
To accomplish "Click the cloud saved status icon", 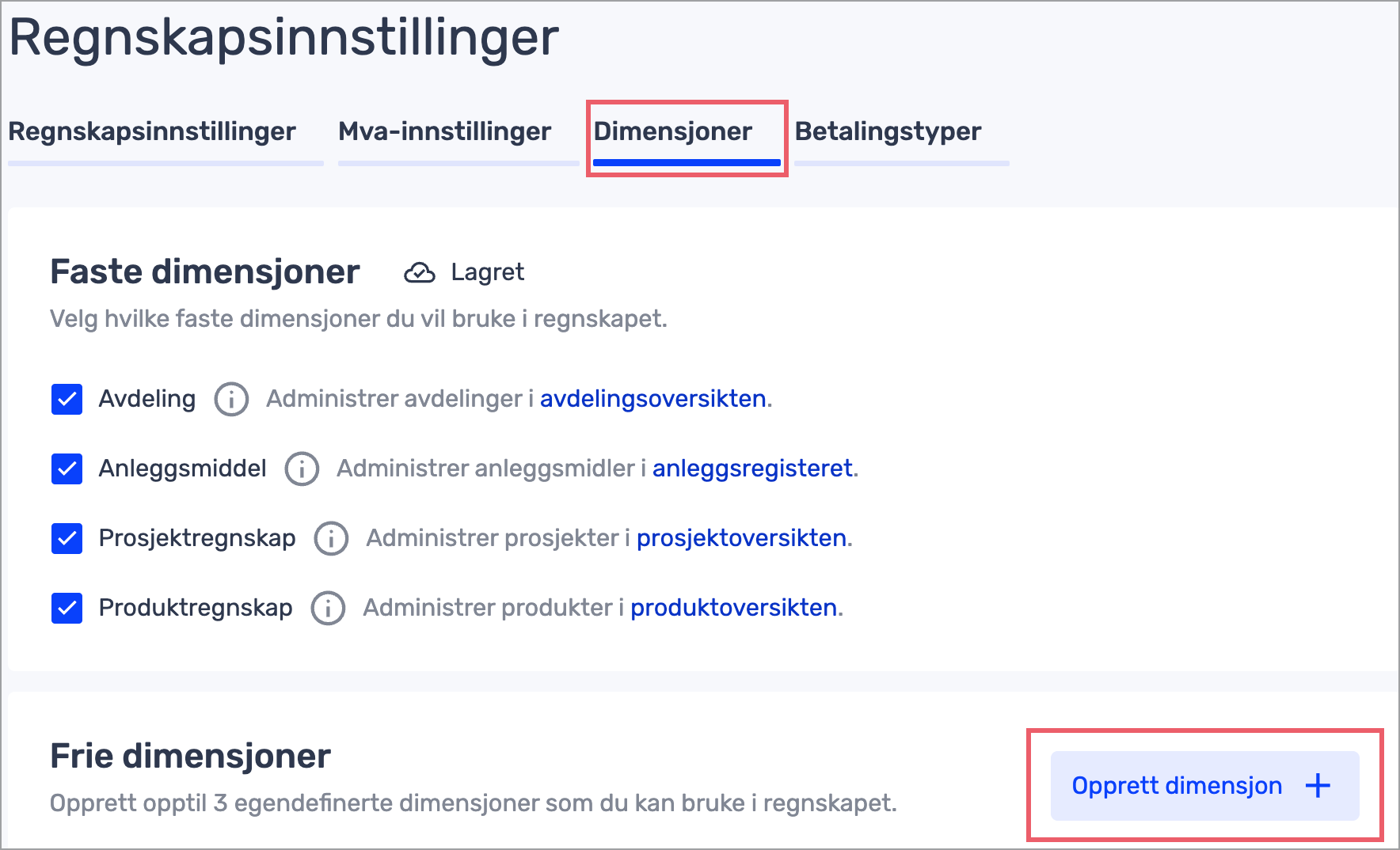I will pyautogui.click(x=419, y=272).
